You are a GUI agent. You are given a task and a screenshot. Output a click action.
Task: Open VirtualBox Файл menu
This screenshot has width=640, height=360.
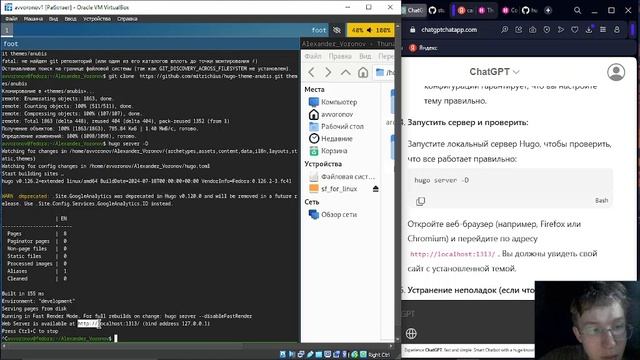[11, 19]
